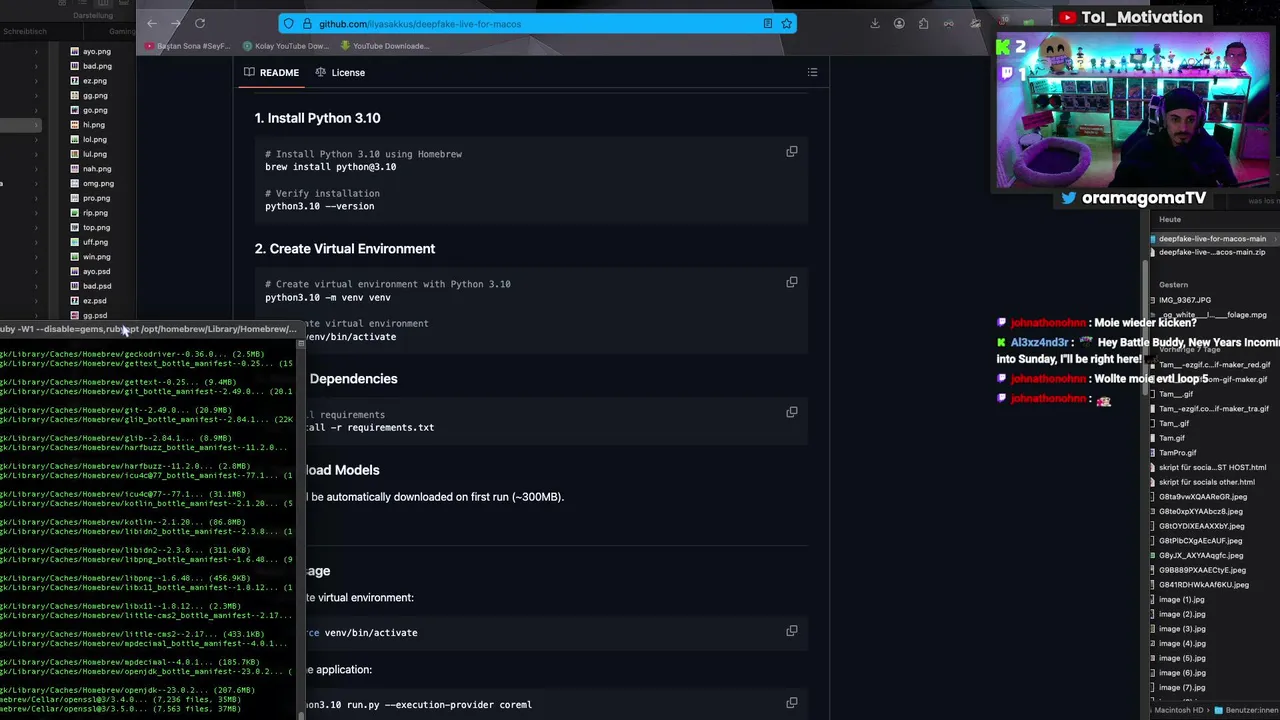Select deepfake-live-...acos-main.zip in Finder
Image resolution: width=1280 pixels, height=720 pixels.
click(x=1210, y=252)
